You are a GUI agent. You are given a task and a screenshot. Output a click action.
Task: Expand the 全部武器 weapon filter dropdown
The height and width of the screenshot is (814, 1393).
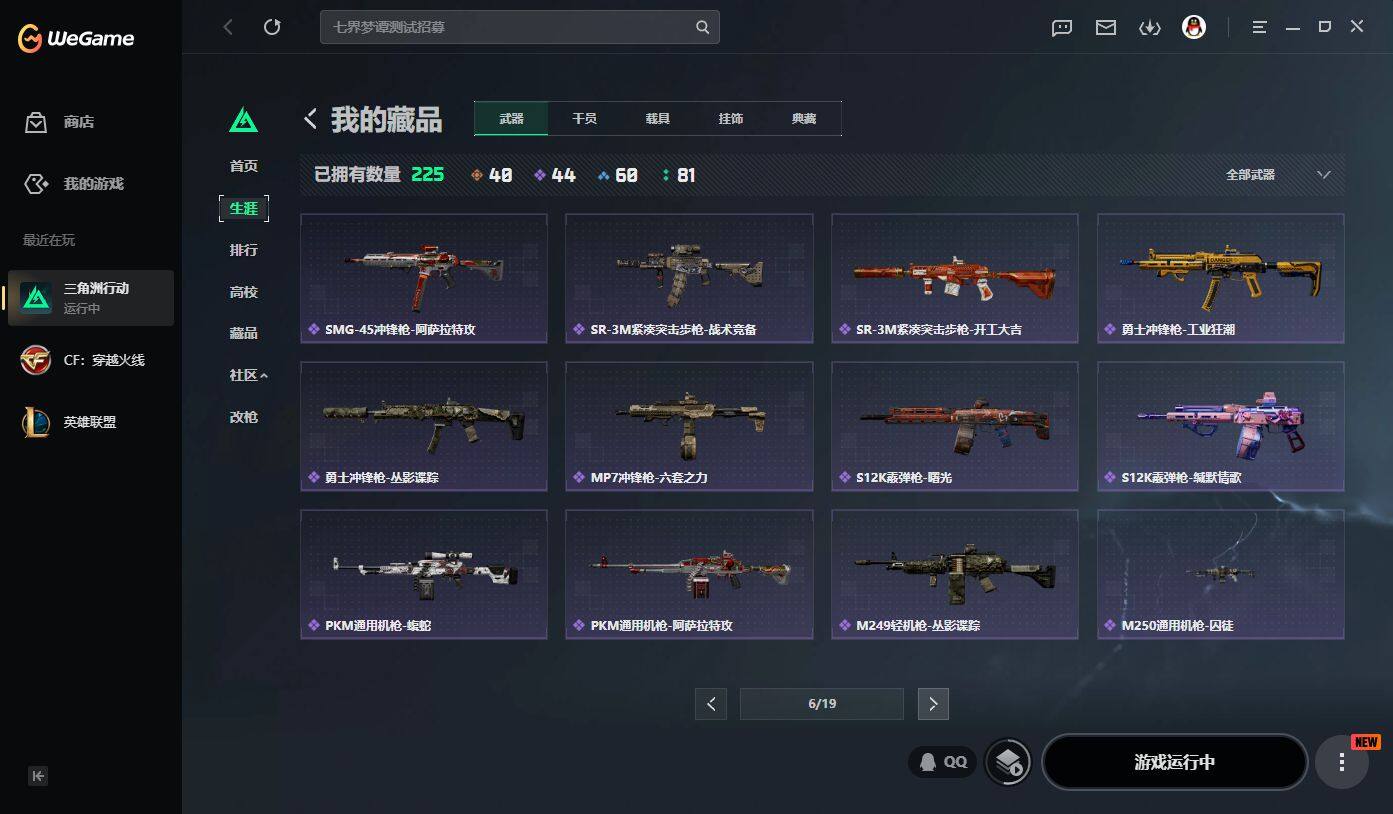coord(1278,175)
